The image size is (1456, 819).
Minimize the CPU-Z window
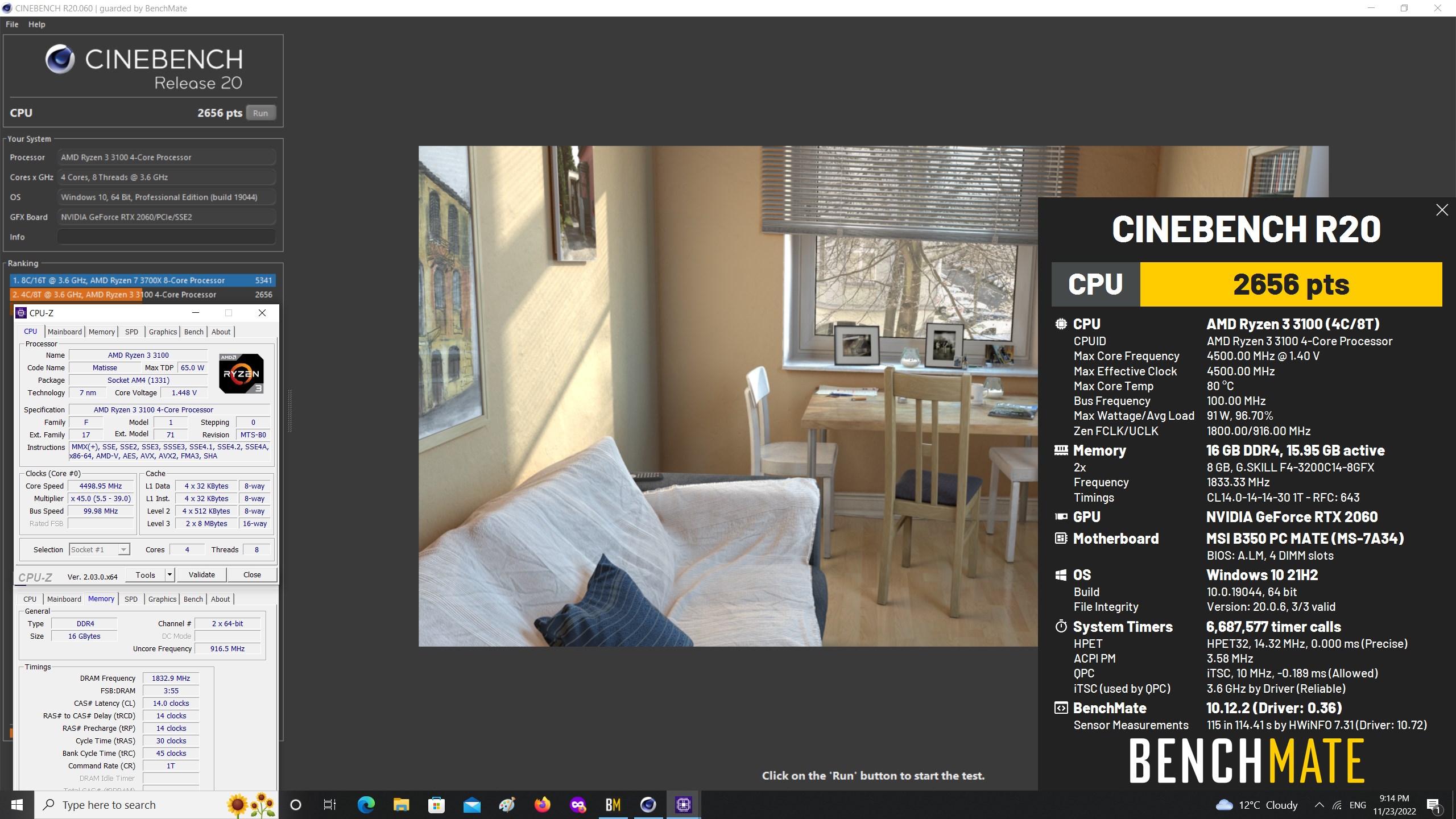click(x=196, y=313)
